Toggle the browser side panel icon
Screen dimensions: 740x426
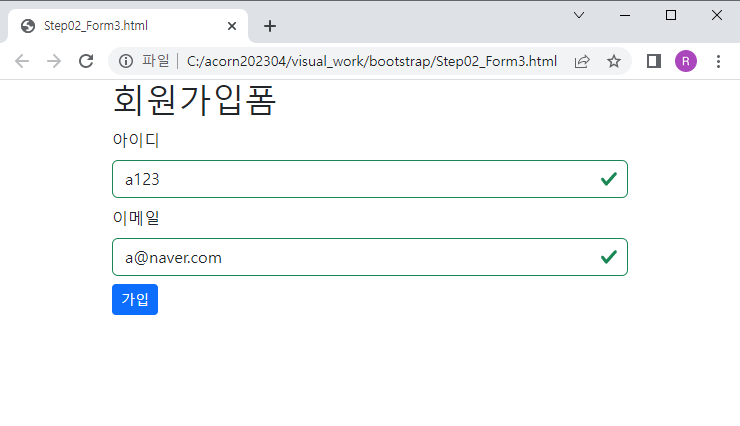(654, 61)
